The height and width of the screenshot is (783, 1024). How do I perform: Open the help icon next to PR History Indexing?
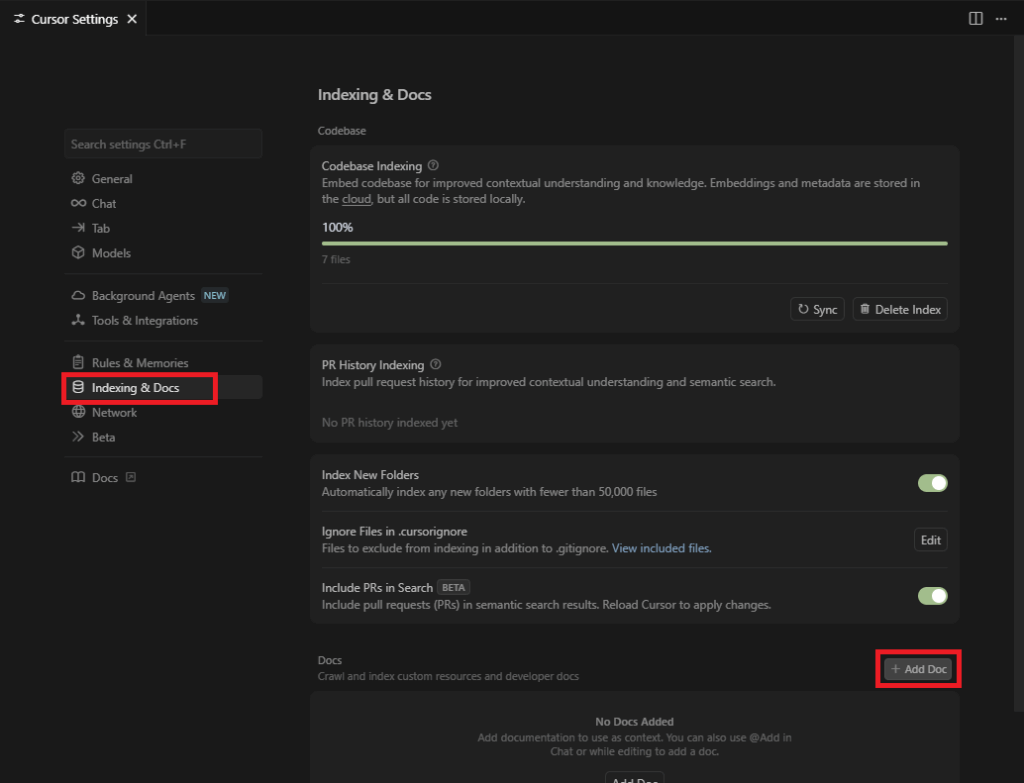(436, 364)
